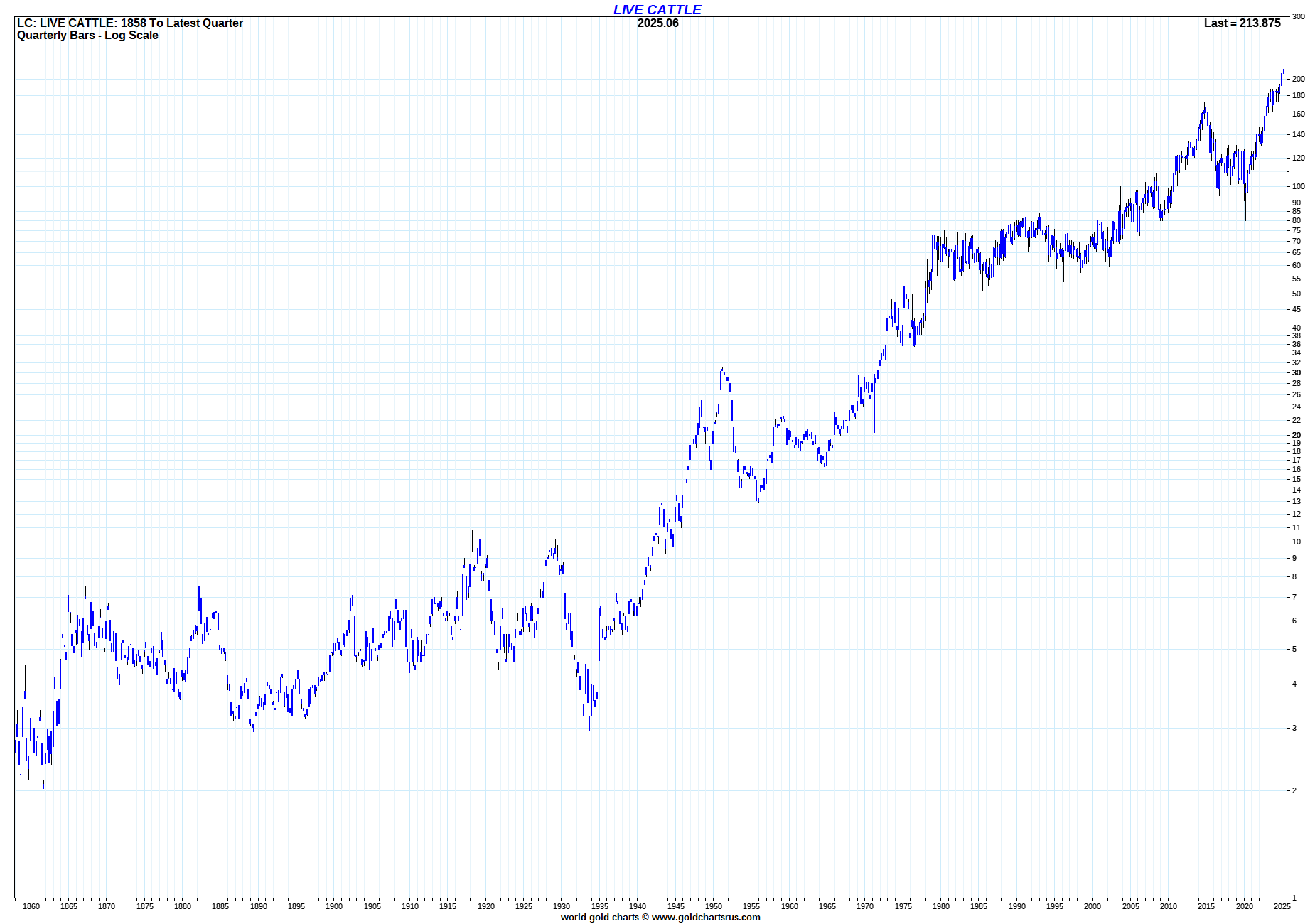1315x924 pixels.
Task: Click the 120 price axis label
Action: click(1299, 158)
